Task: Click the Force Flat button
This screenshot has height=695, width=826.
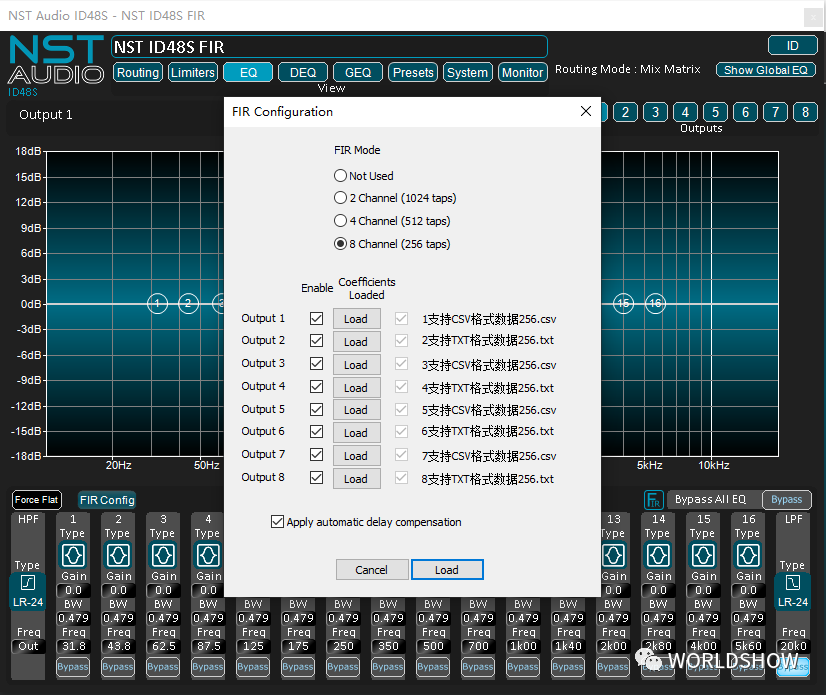Action: [x=36, y=500]
